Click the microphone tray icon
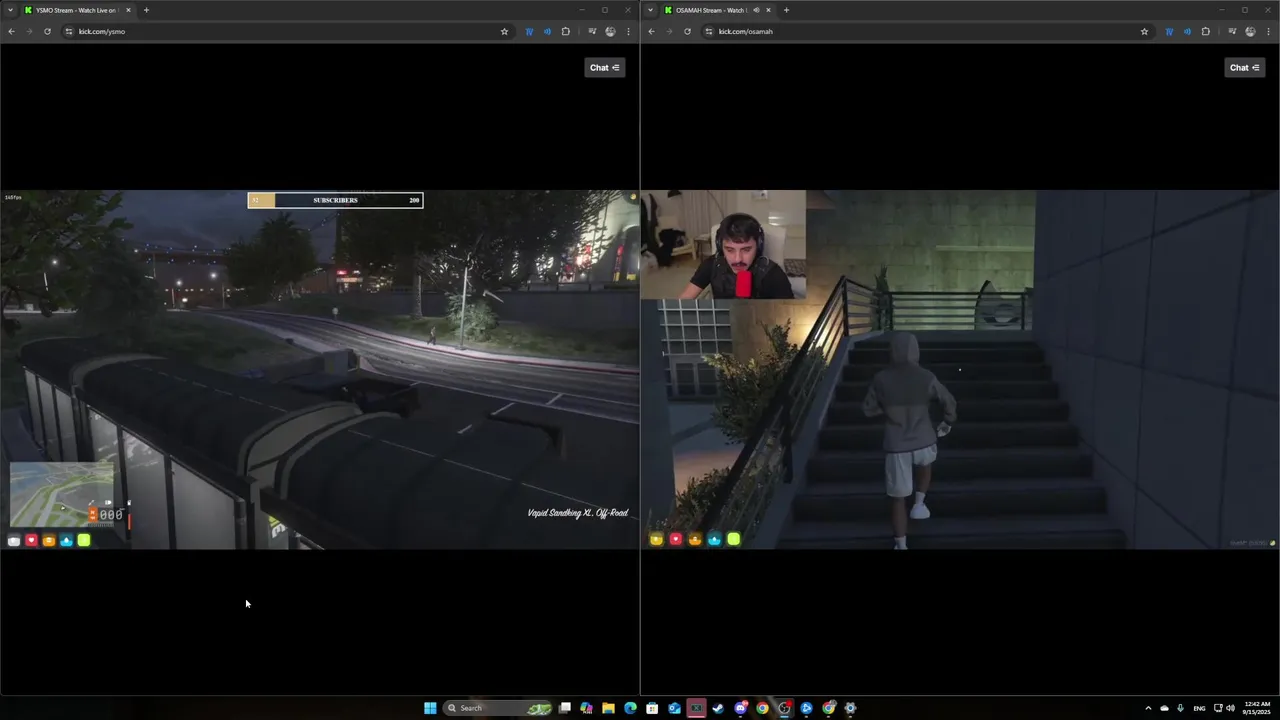This screenshot has width=1280, height=720. coord(1180,708)
